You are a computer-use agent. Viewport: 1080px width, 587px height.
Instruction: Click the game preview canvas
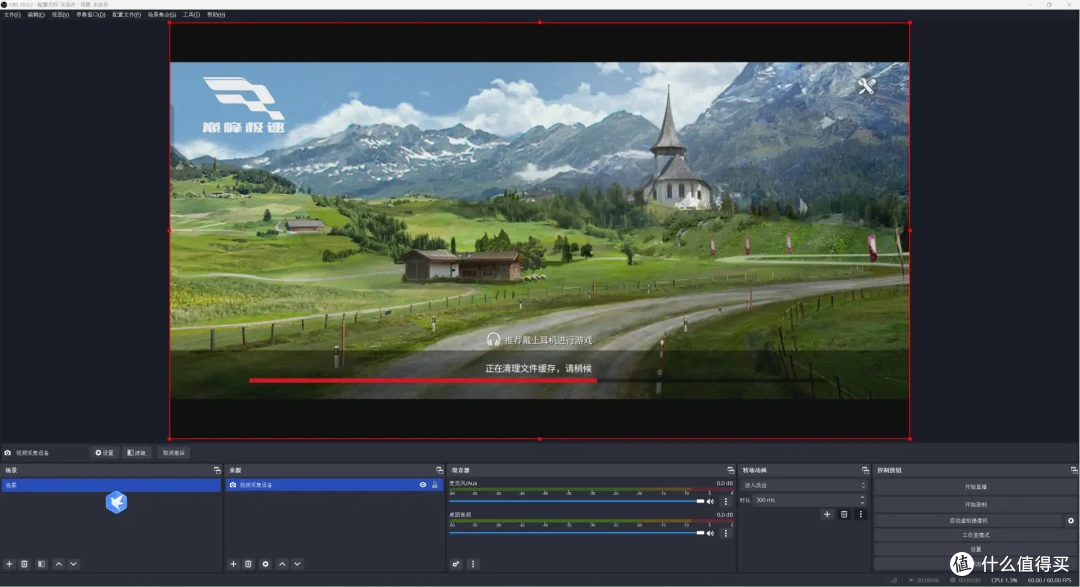click(539, 230)
